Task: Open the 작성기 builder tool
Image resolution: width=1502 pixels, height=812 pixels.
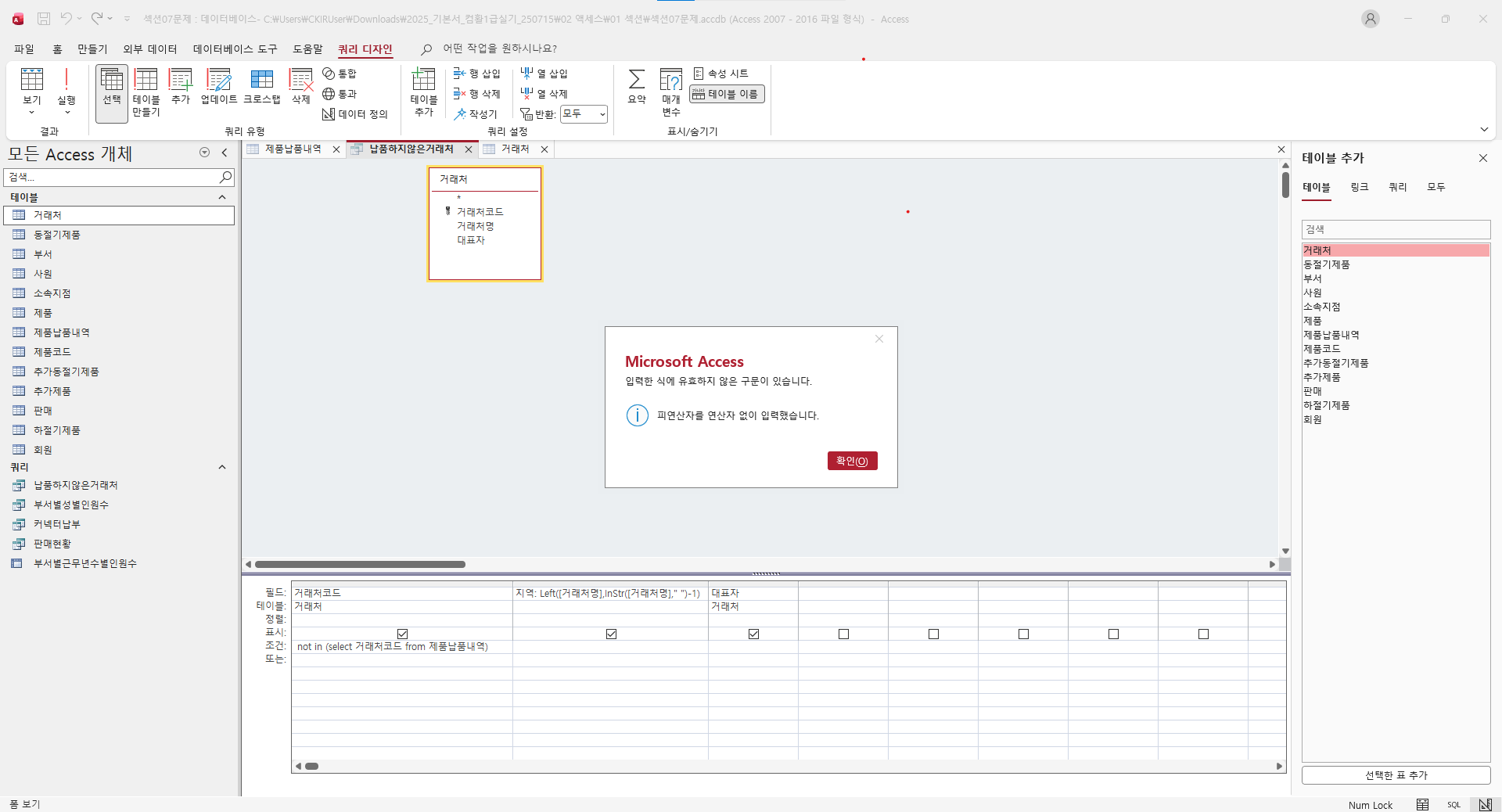Action: click(476, 114)
